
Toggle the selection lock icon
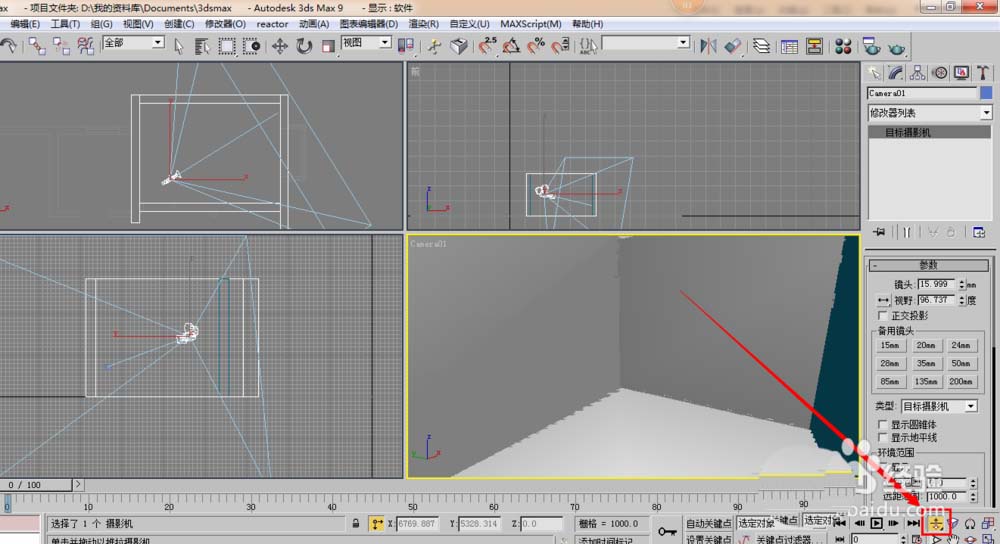[356, 523]
